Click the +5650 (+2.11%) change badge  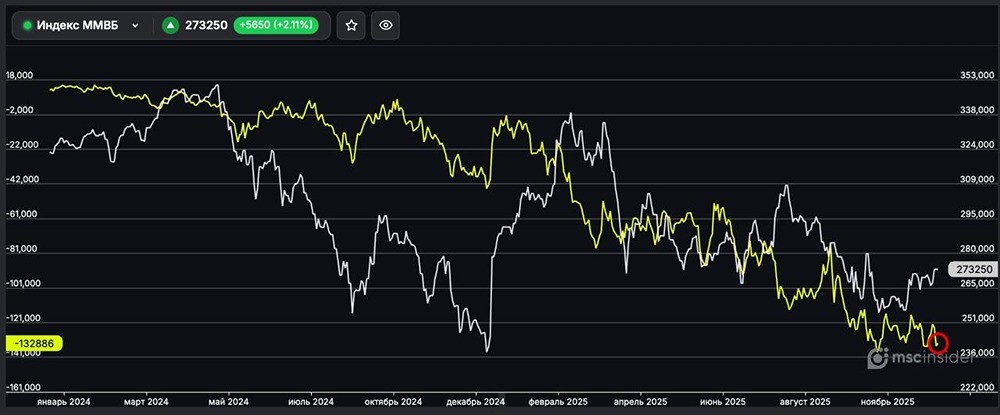[x=275, y=25]
